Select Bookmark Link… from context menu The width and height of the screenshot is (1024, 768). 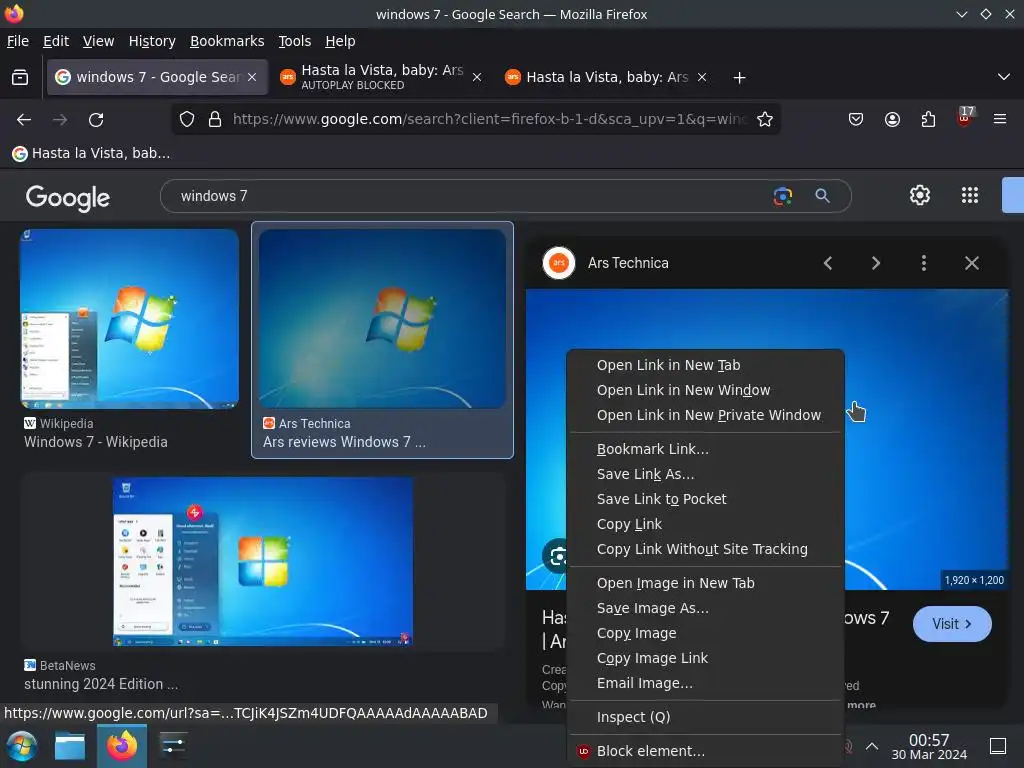tap(705, 449)
